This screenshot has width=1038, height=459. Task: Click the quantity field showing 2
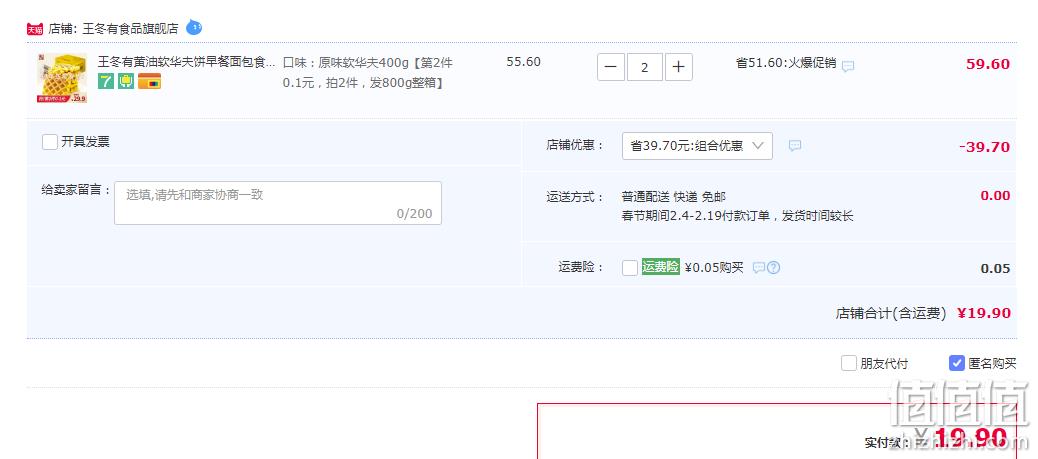(x=645, y=67)
